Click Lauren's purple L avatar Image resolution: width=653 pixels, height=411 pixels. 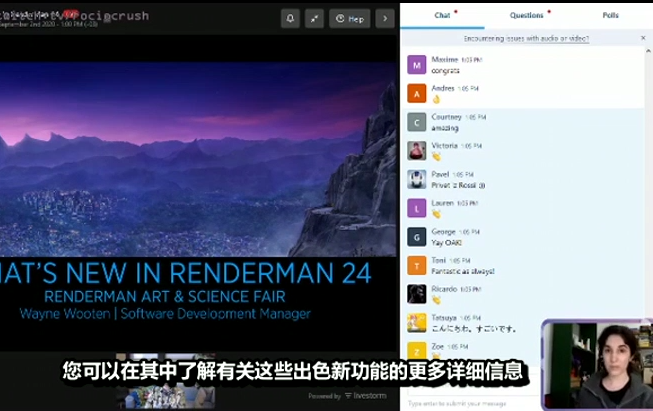coord(416,209)
